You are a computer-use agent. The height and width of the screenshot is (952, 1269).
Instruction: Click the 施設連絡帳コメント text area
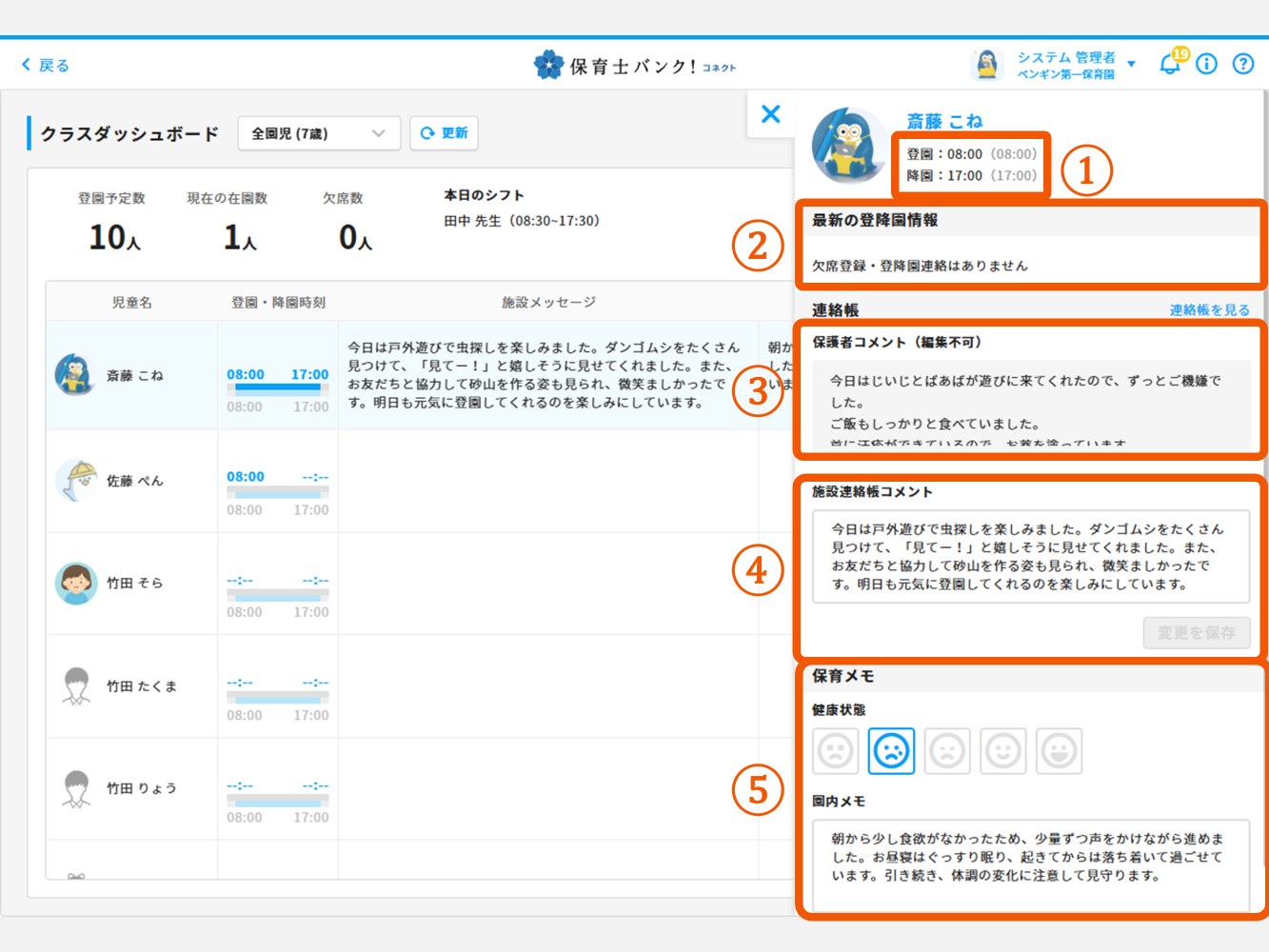(1030, 557)
